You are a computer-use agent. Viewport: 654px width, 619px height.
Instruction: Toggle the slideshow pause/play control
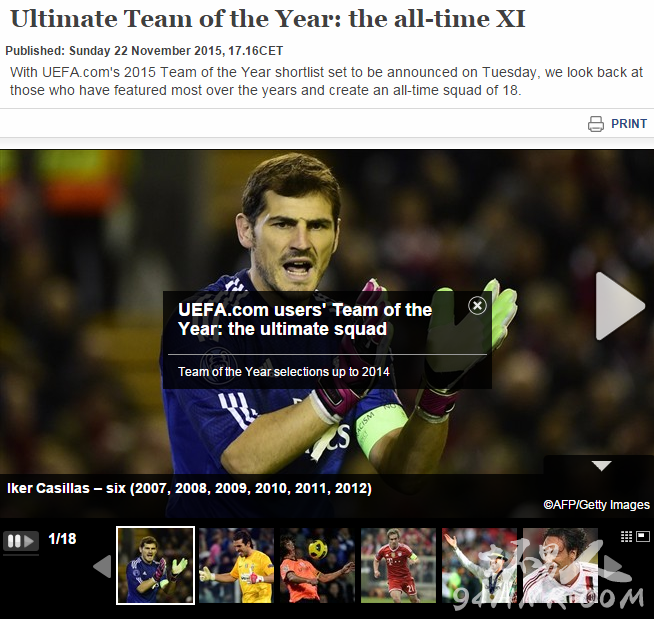pyautogui.click(x=21, y=541)
